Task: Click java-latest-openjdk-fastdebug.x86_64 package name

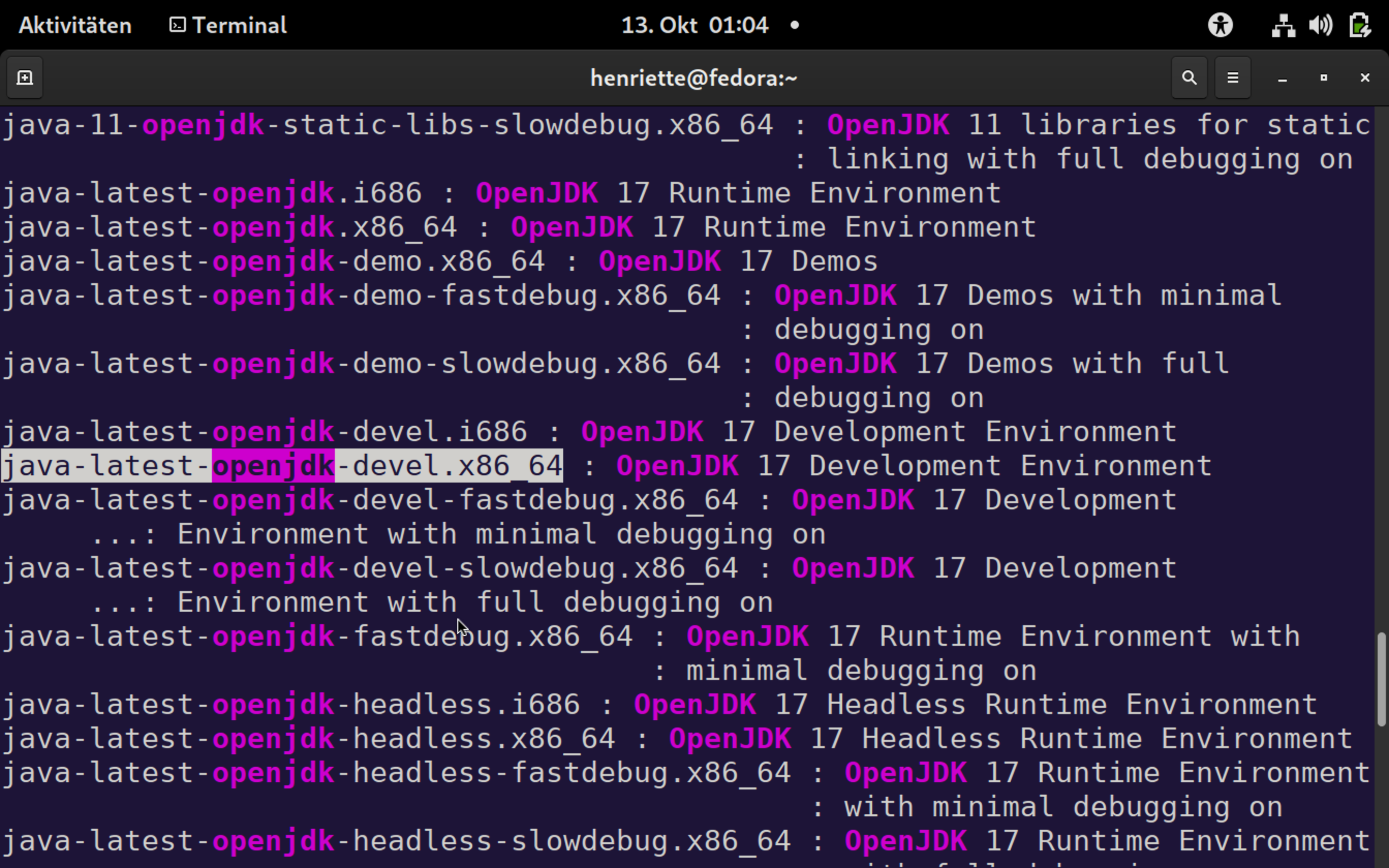Action: pos(317,637)
